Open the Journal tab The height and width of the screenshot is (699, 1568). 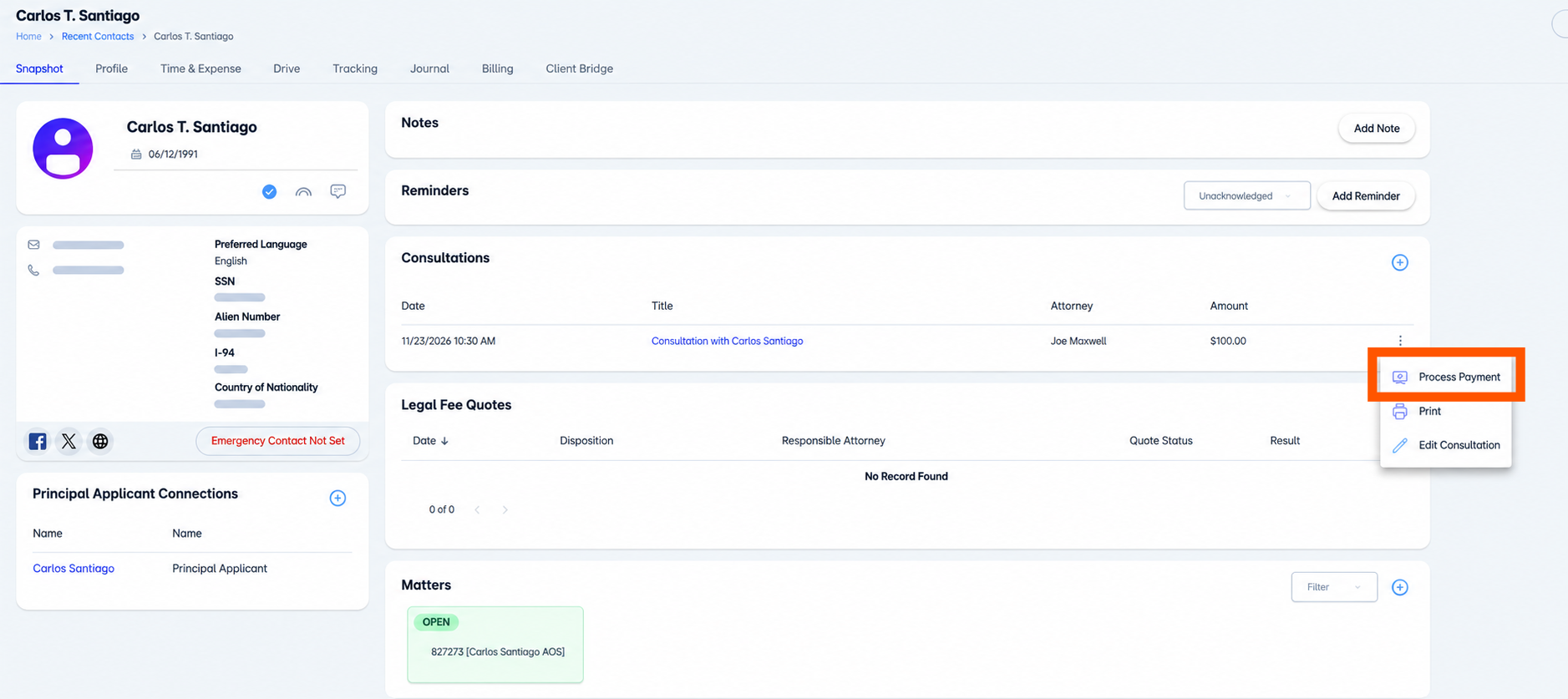(429, 68)
